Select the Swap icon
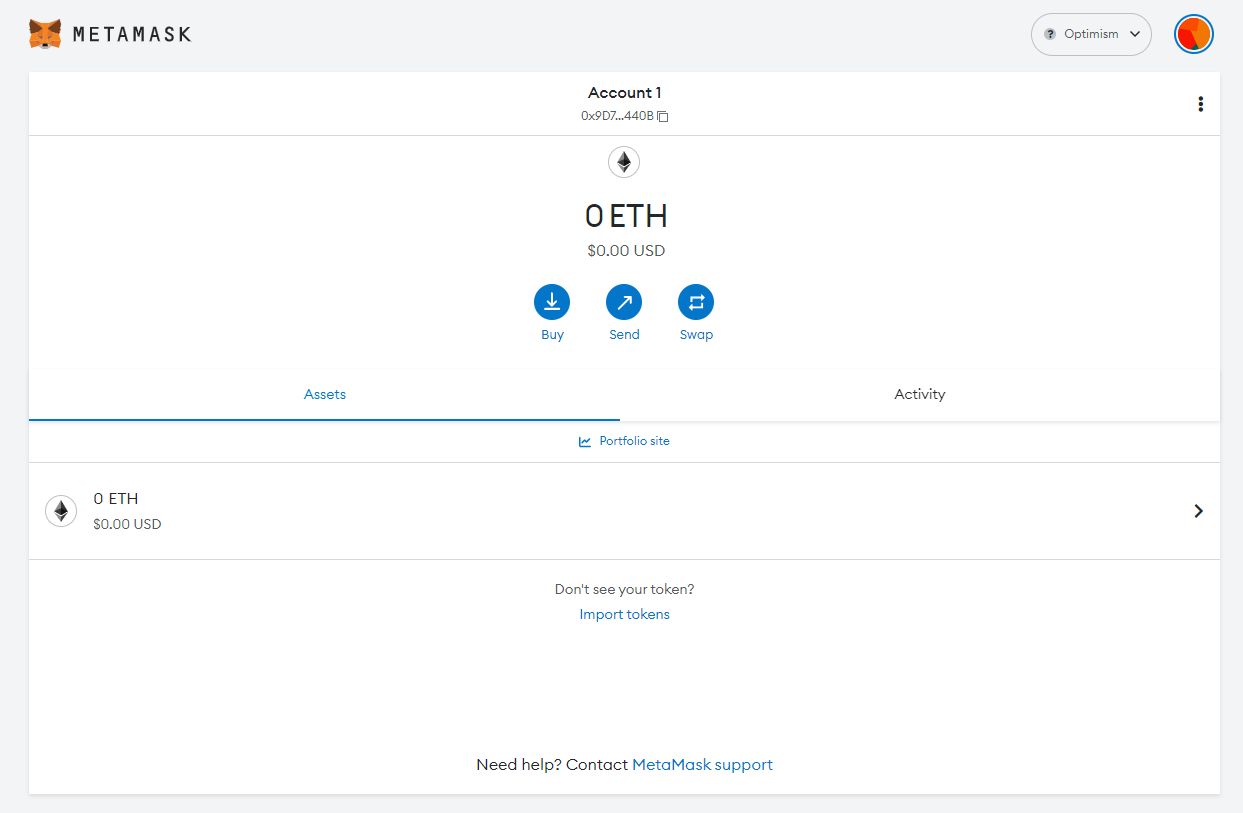This screenshot has width=1243, height=813. pyautogui.click(x=696, y=300)
